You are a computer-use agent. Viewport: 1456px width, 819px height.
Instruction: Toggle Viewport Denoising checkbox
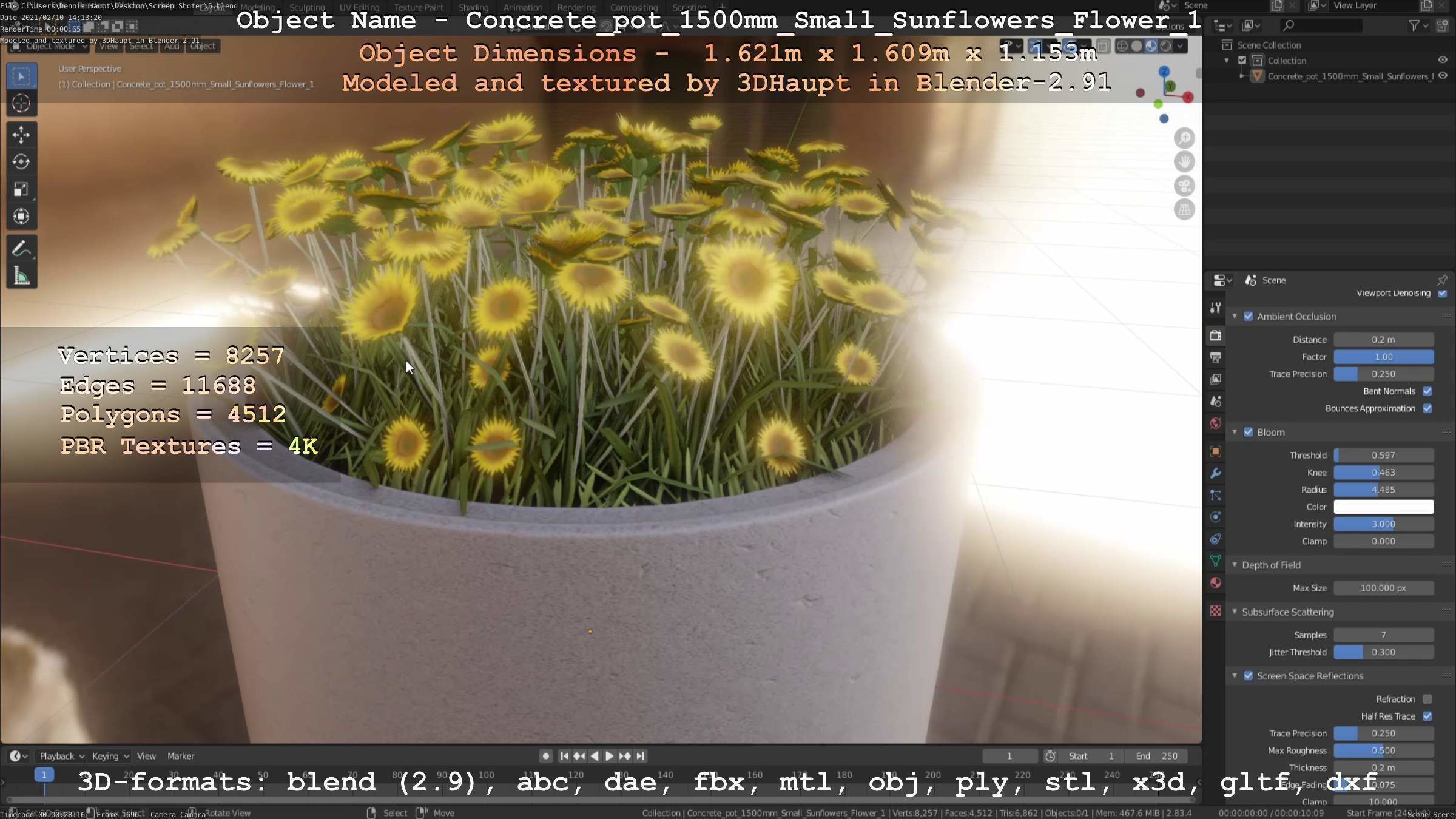[1443, 293]
